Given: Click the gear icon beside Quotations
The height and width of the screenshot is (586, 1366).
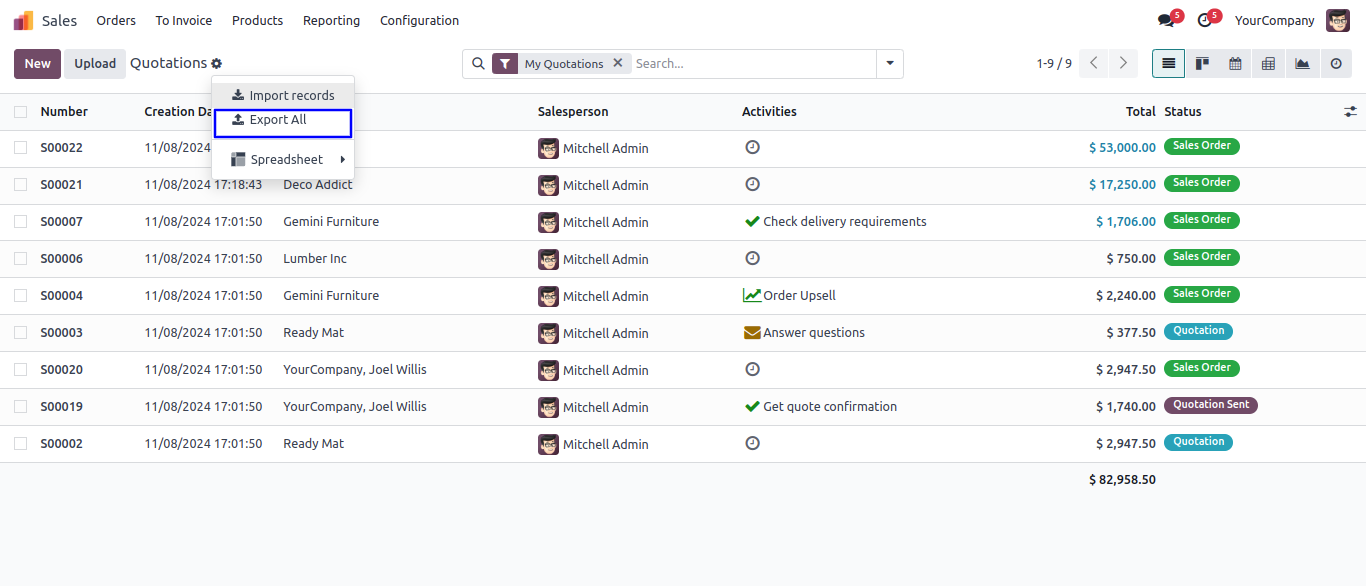Looking at the screenshot, I should point(217,64).
